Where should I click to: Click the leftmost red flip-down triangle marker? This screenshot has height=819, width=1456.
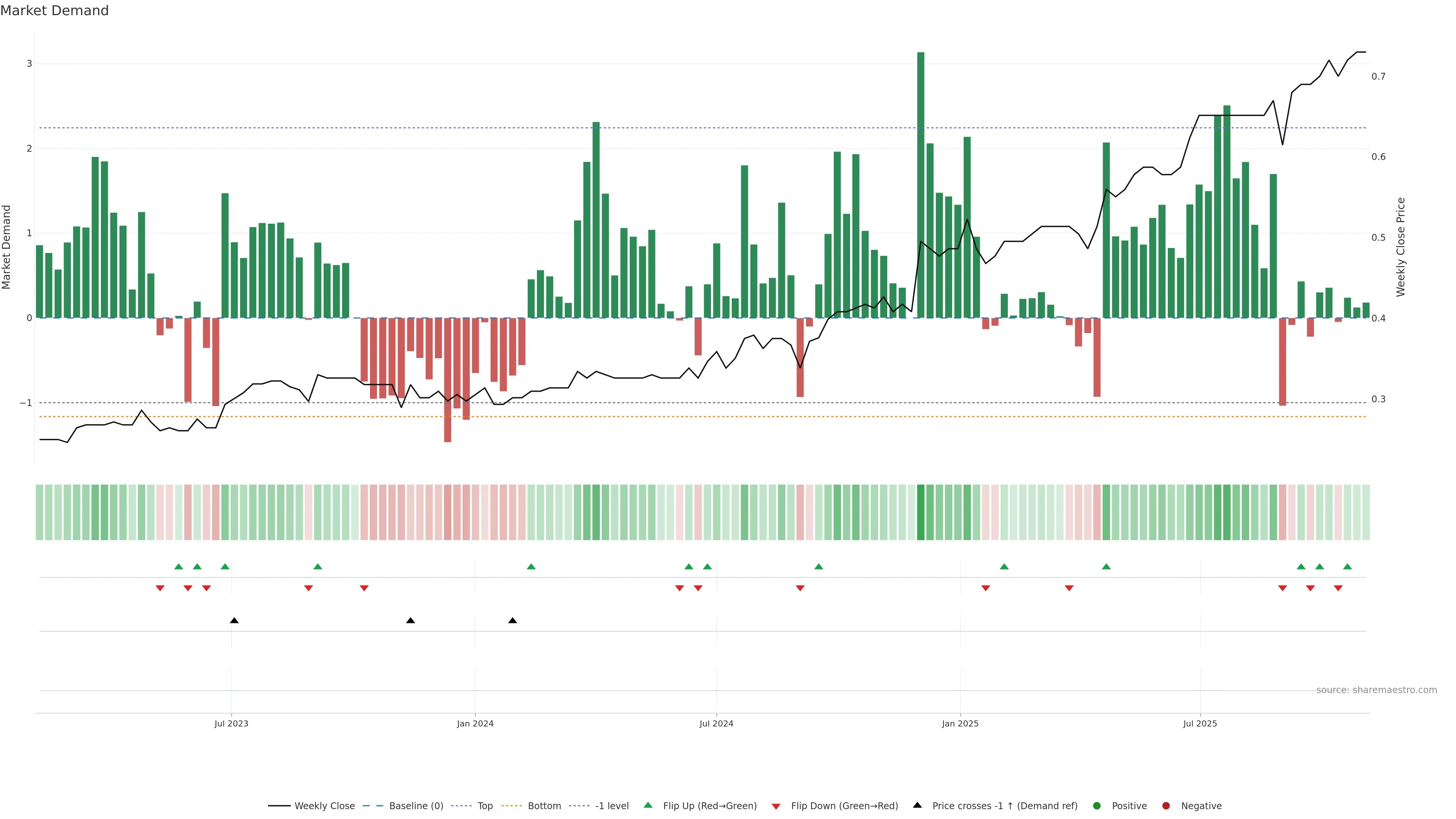(x=160, y=588)
